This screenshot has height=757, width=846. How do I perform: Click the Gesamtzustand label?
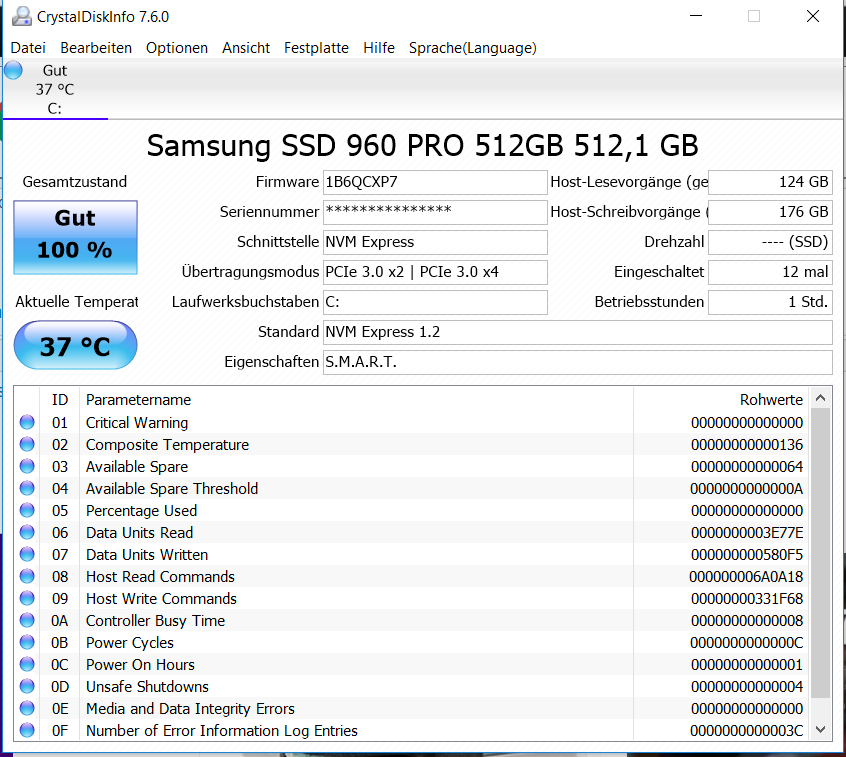(75, 182)
